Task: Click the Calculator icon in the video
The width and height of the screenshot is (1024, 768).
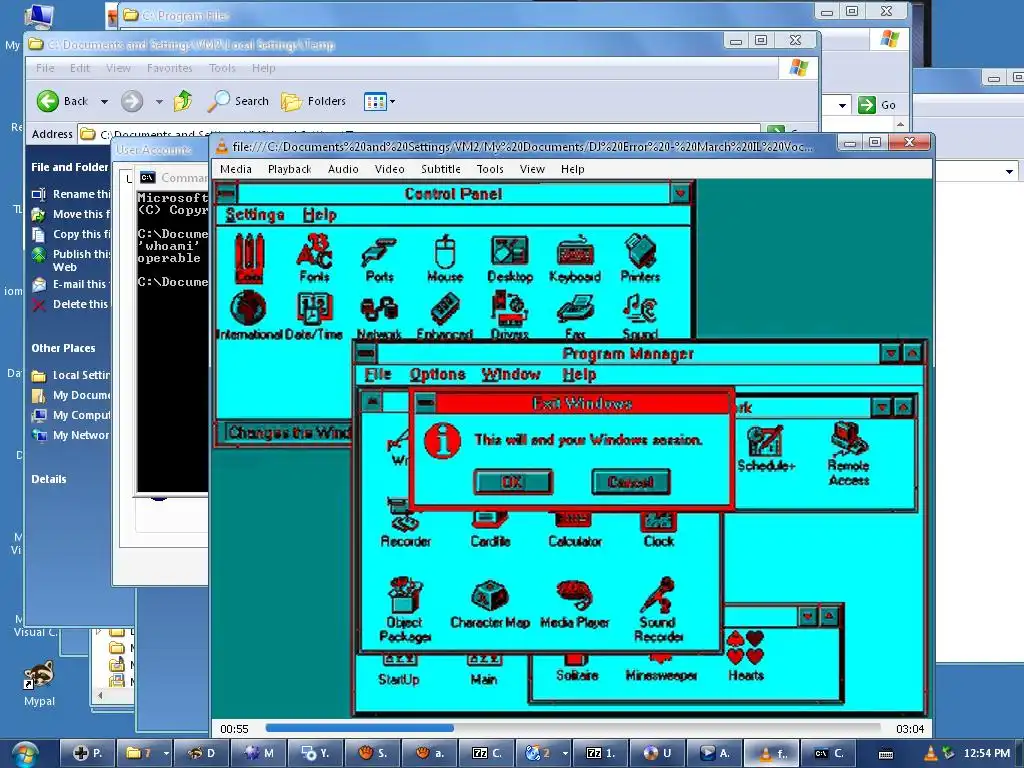Action: [575, 531]
